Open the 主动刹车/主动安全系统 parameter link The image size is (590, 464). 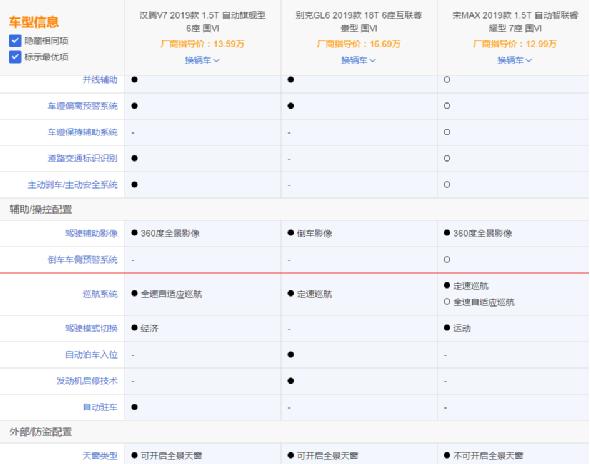tap(72, 185)
